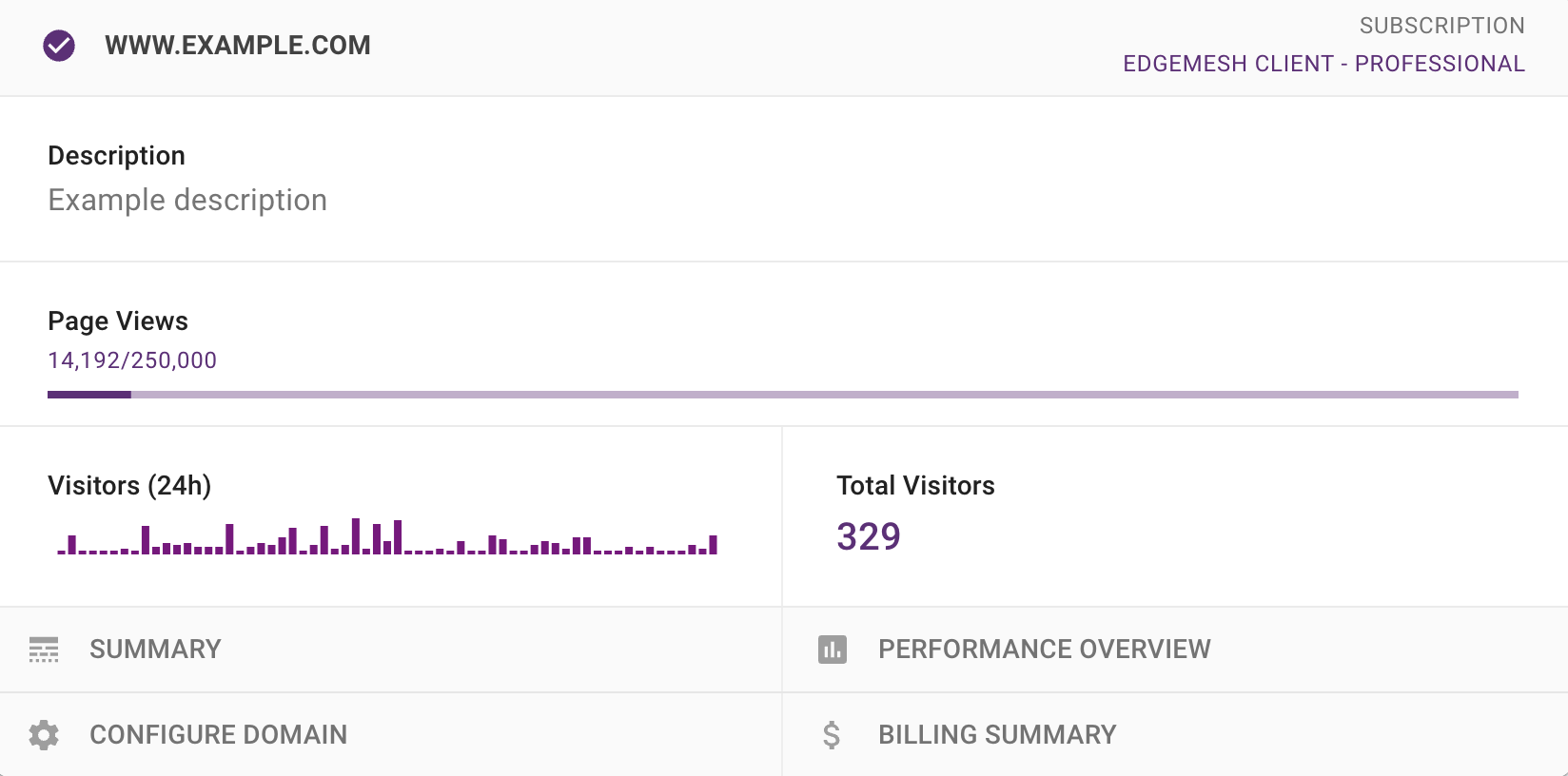Open the Edgemesh Client - Professional subscription link
This screenshot has width=1568, height=776.
pos(1323,64)
